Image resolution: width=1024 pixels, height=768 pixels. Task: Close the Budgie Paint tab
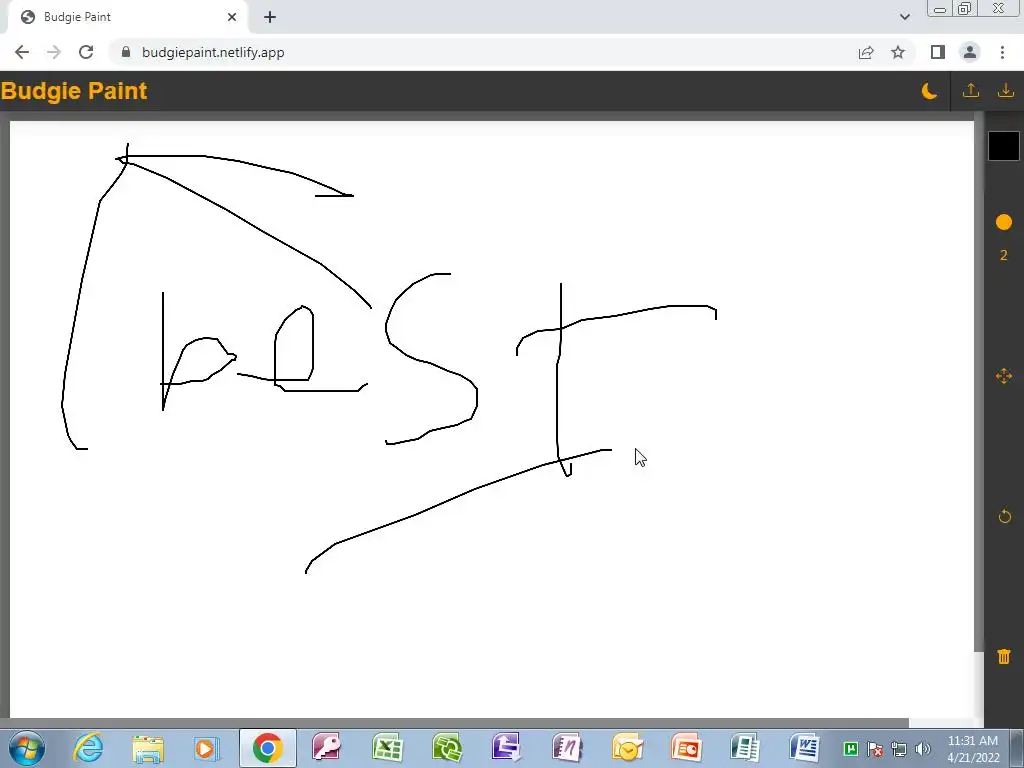click(232, 17)
